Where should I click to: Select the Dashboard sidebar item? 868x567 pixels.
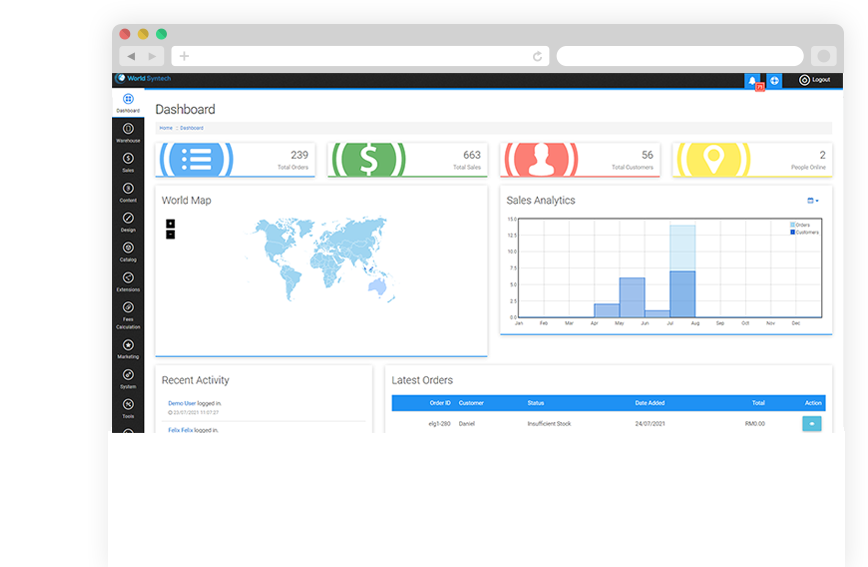pos(128,102)
